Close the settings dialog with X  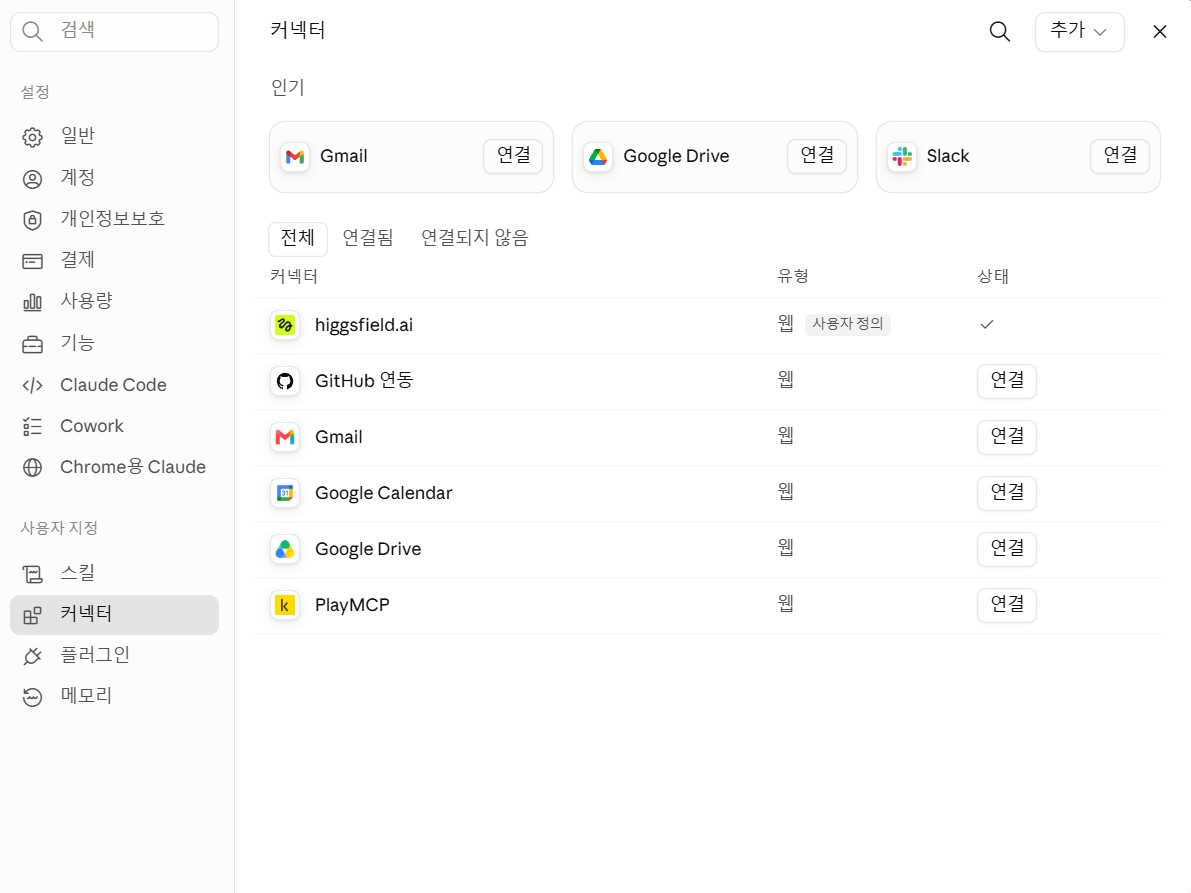(1159, 32)
